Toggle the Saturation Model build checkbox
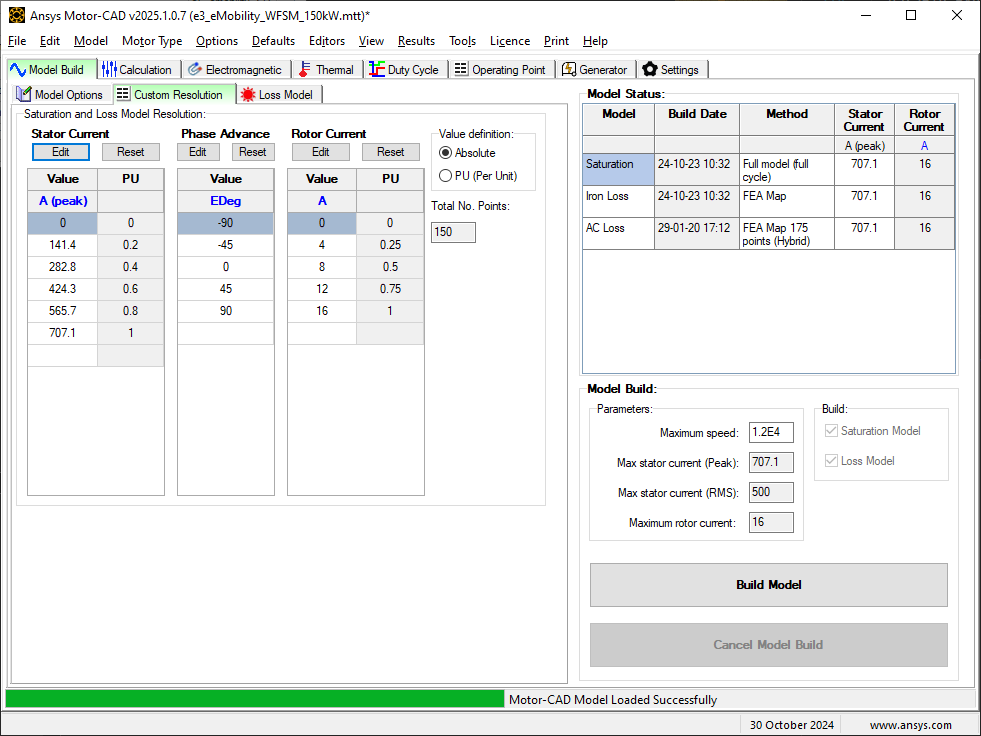 click(831, 431)
